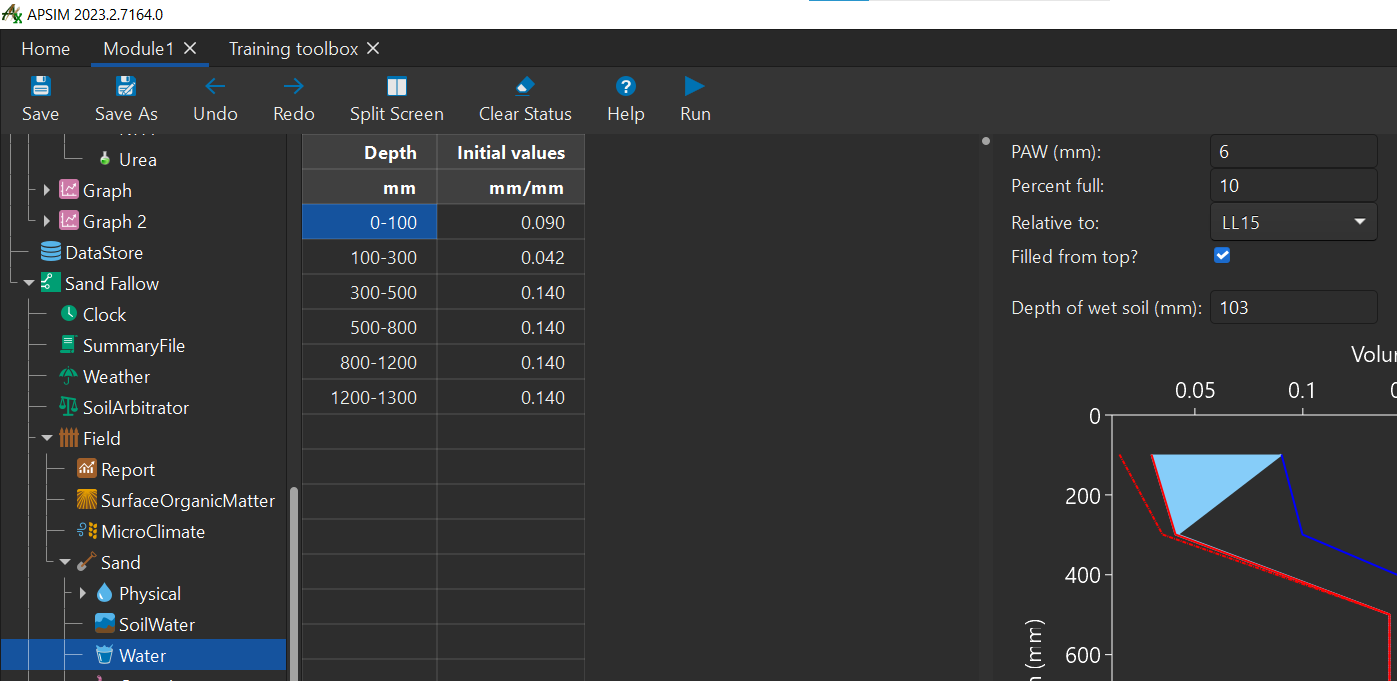Expand the Graph 2 tree node
This screenshot has width=1397, height=681.
(x=46, y=221)
